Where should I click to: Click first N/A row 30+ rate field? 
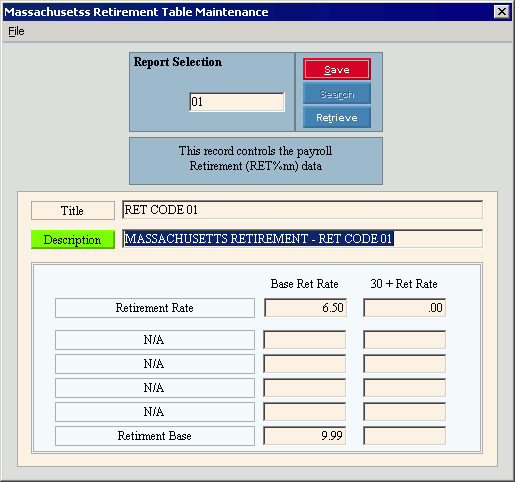click(404, 340)
